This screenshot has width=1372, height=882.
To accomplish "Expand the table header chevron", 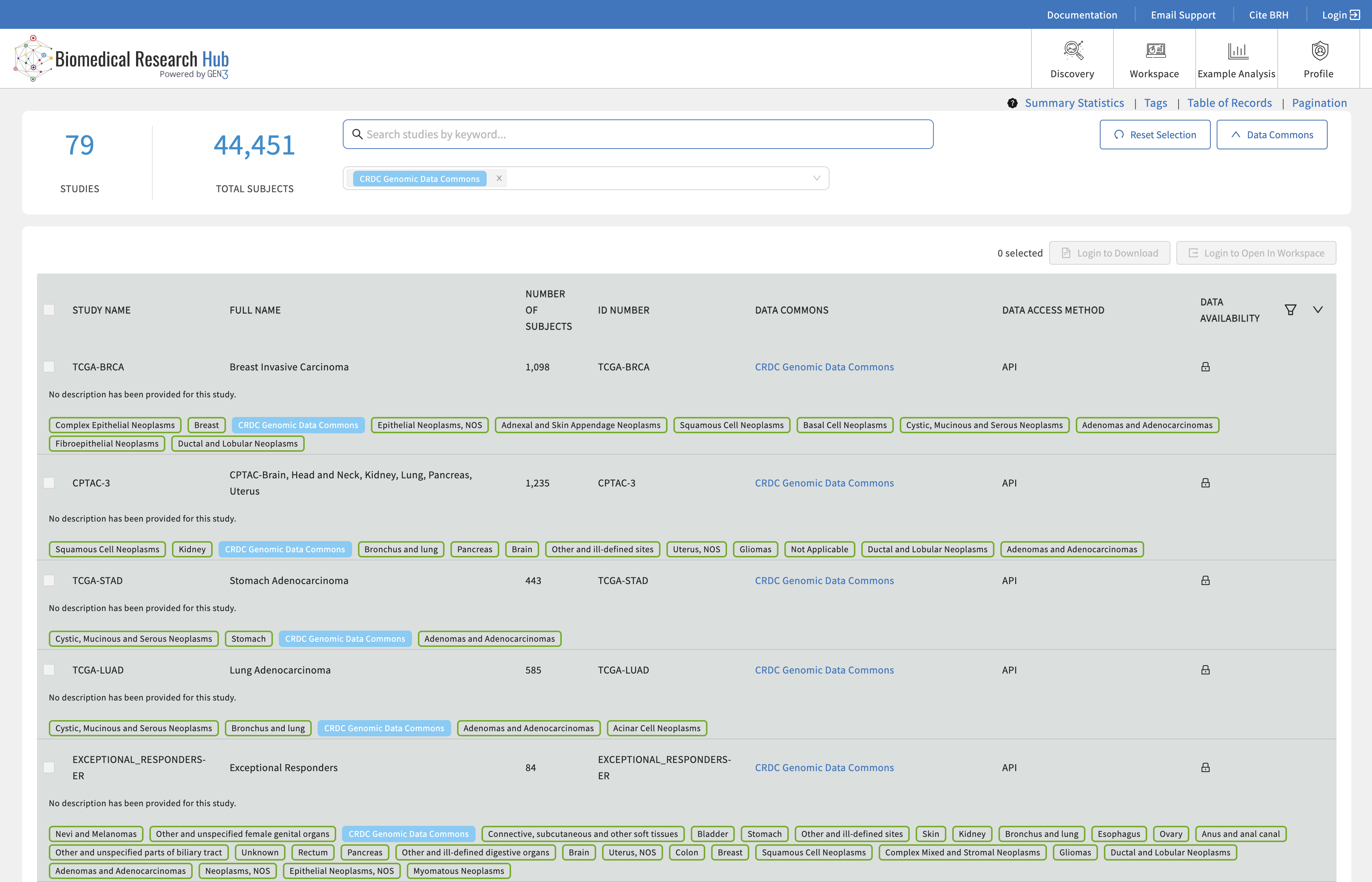I will (1318, 310).
